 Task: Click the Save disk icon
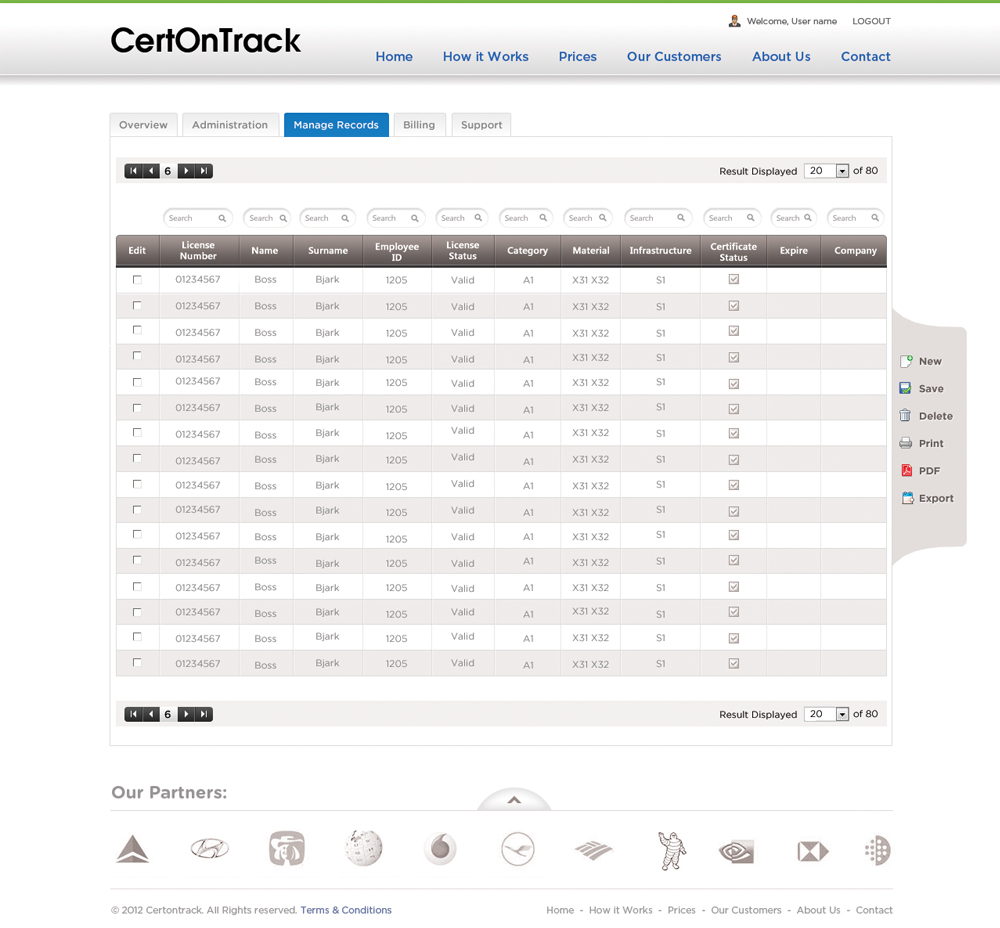click(906, 388)
